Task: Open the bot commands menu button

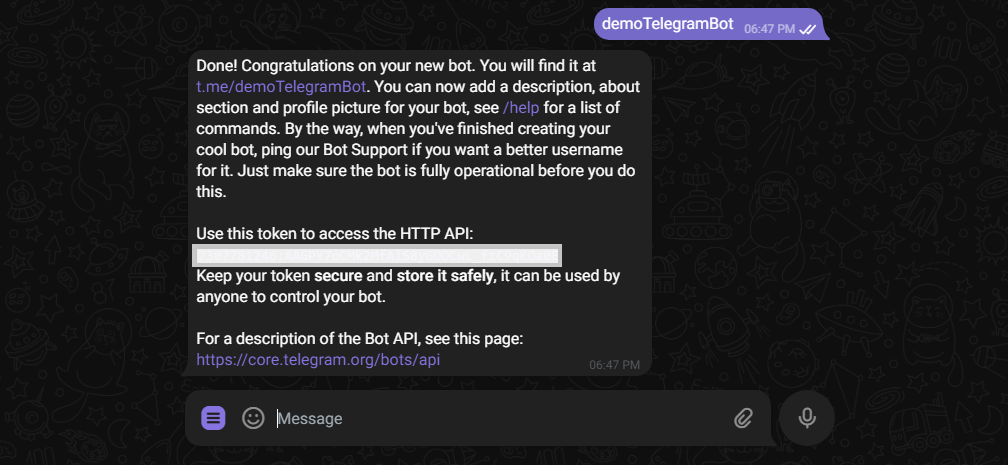Action: click(213, 418)
